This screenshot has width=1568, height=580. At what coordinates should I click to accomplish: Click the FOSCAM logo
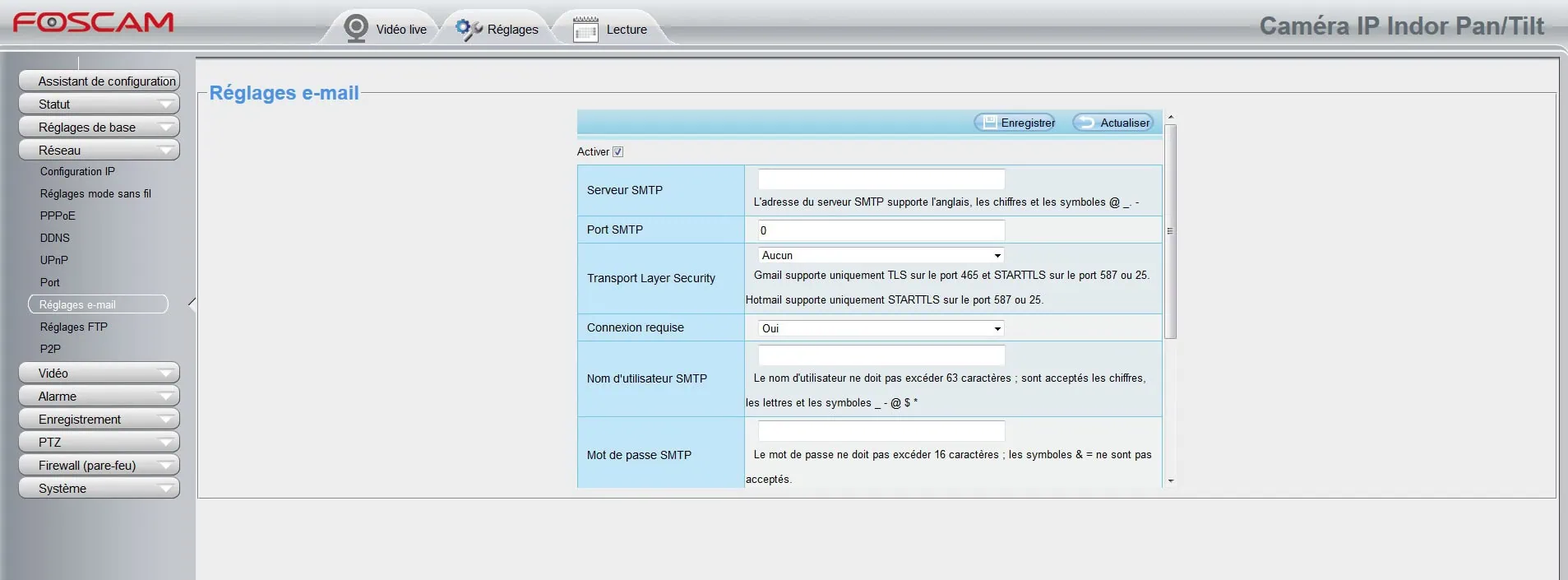pyautogui.click(x=93, y=22)
